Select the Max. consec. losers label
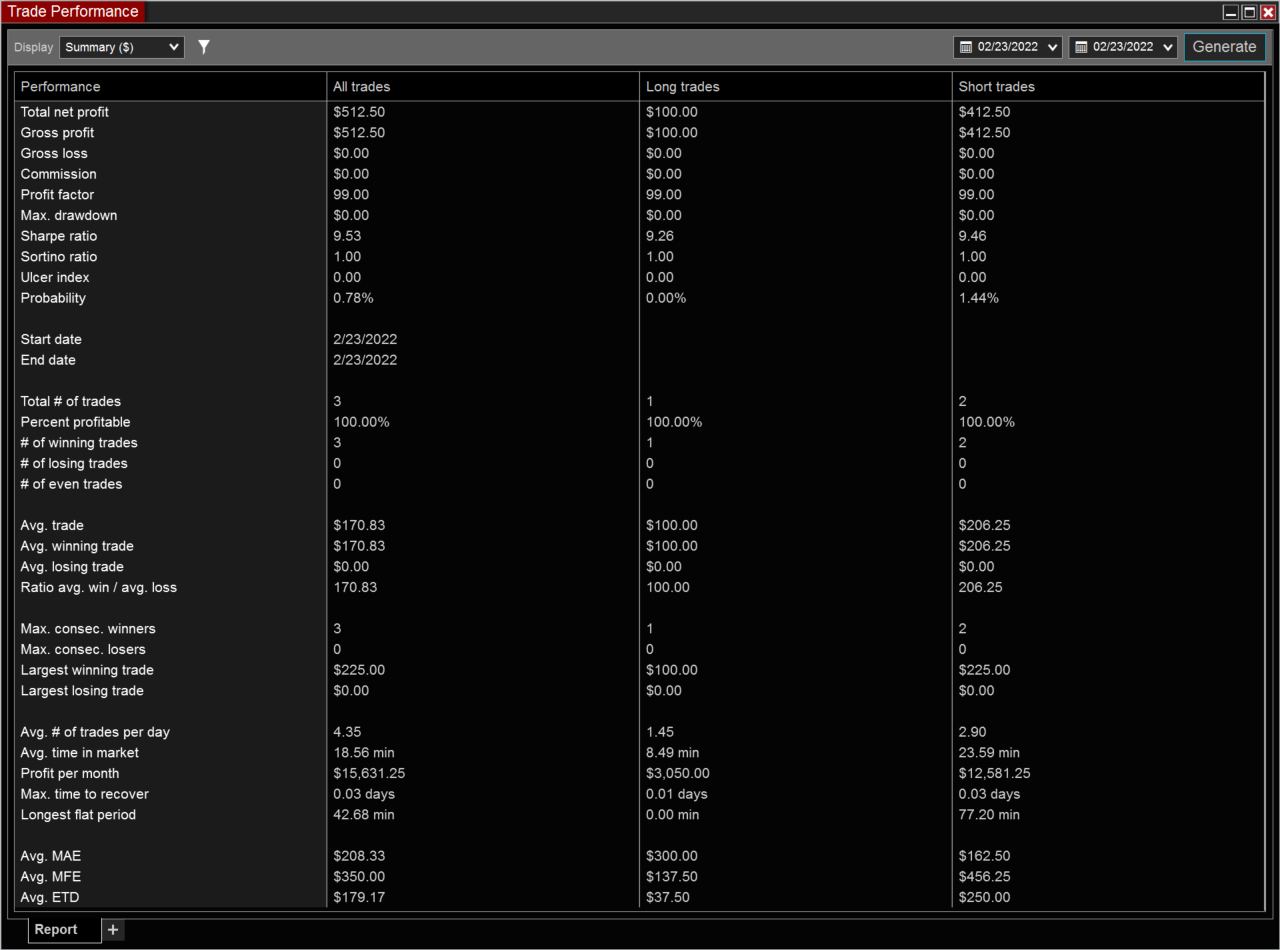Viewport: 1280px width, 950px height. point(83,649)
